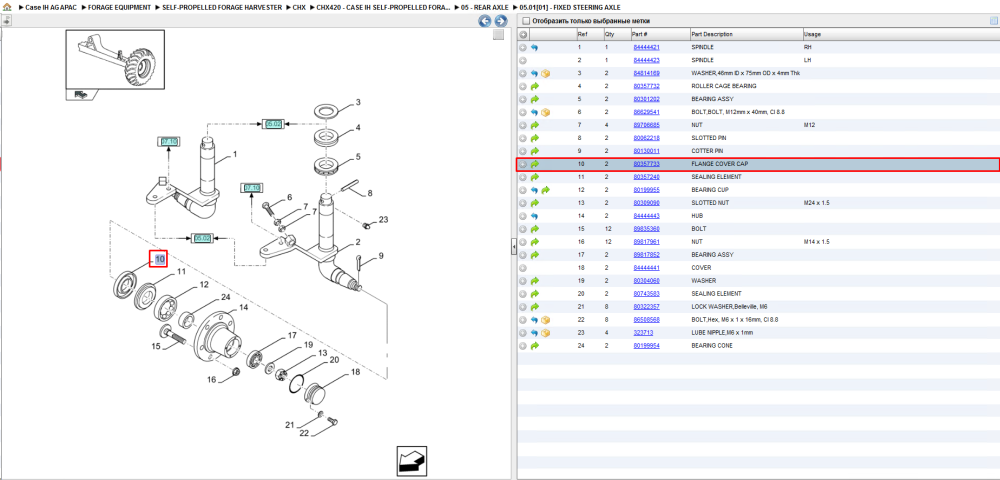Viewport: 1000px width, 480px height.
Task: Open part number link 80357733
Action: [x=646, y=164]
